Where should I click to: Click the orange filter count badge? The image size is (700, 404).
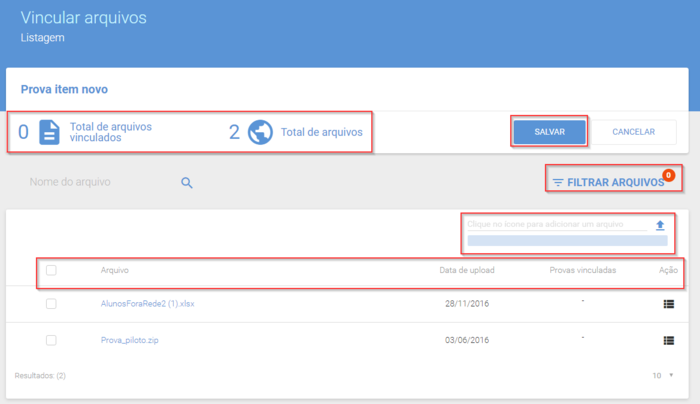[x=668, y=175]
